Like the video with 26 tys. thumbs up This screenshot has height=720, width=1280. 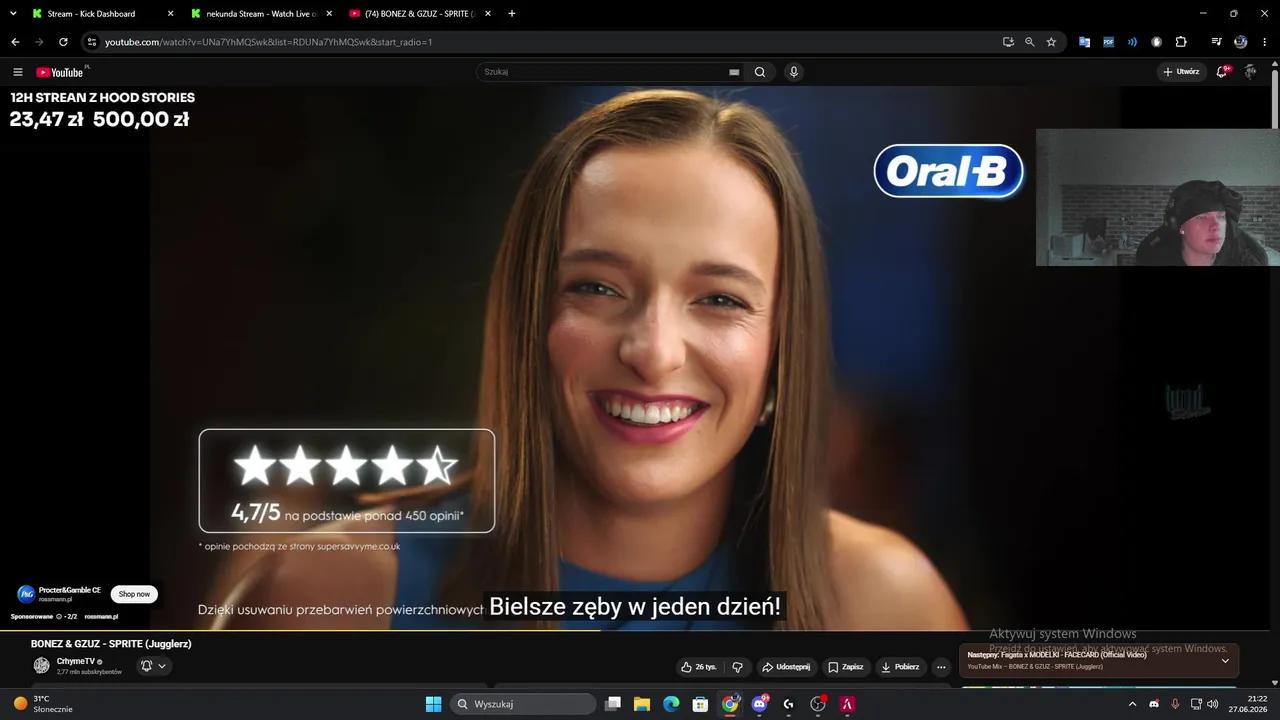[x=699, y=667]
